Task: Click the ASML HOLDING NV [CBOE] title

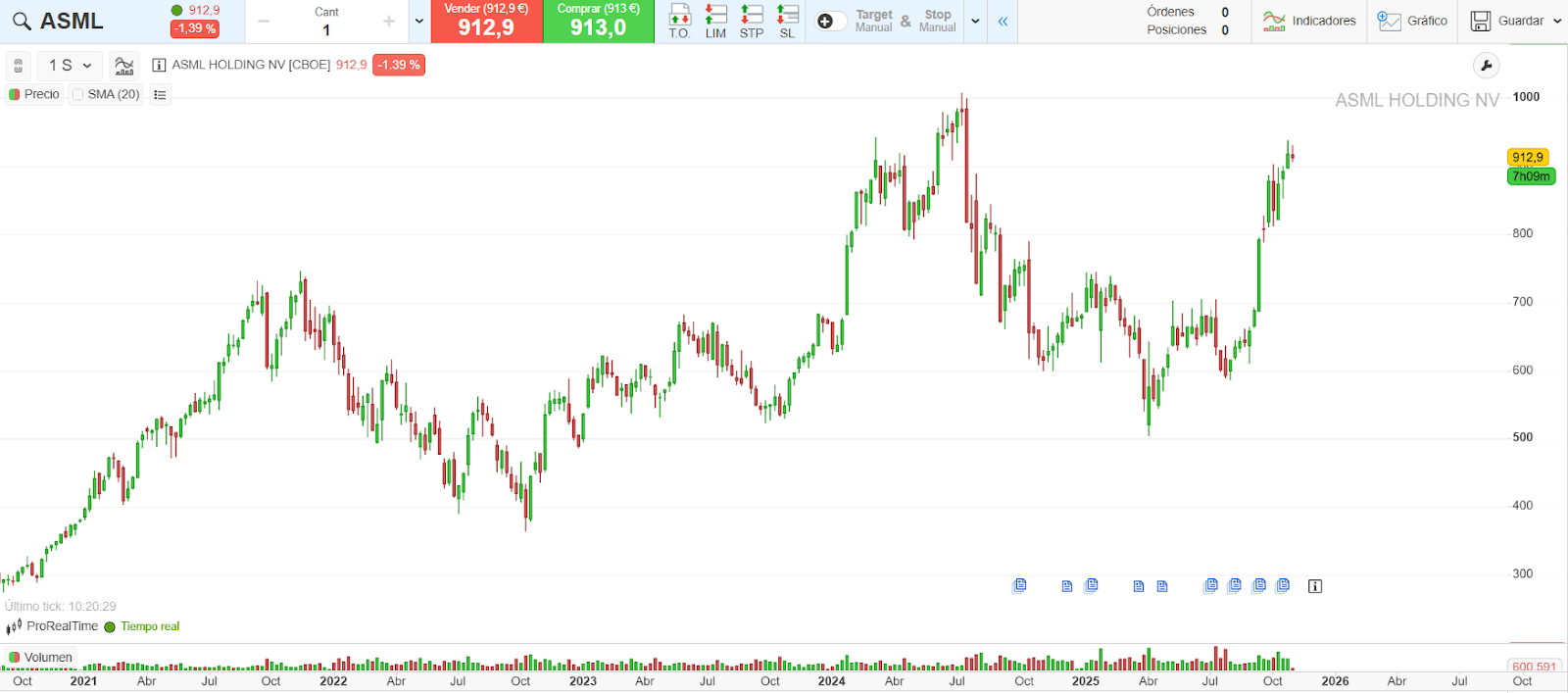Action: click(x=251, y=65)
